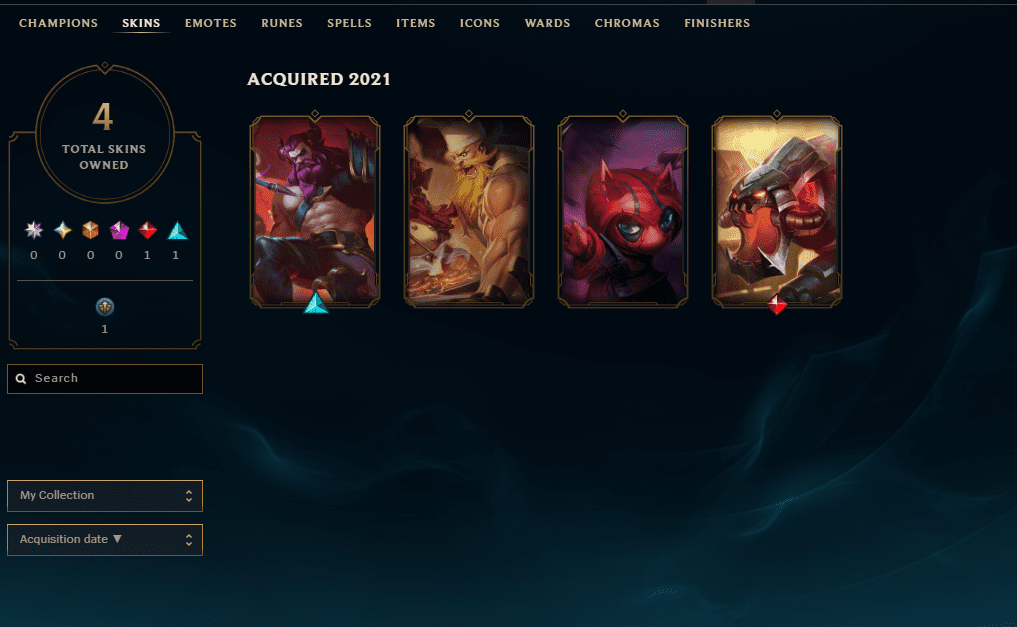
Task: Select the cyan triangle tier icon in sidebar
Action: pos(176,230)
